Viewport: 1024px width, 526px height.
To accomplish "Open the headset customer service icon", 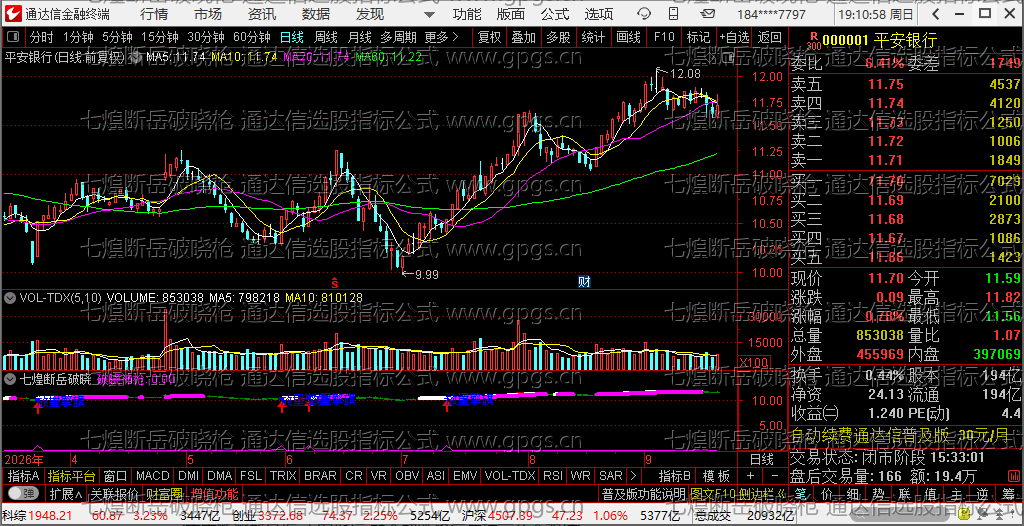I will click(644, 14).
